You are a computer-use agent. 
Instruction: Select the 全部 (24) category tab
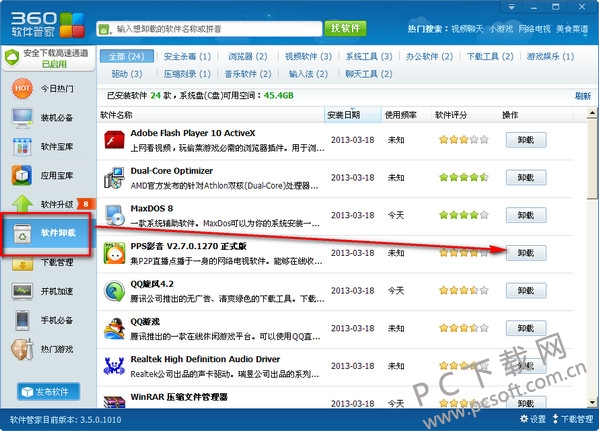(126, 57)
